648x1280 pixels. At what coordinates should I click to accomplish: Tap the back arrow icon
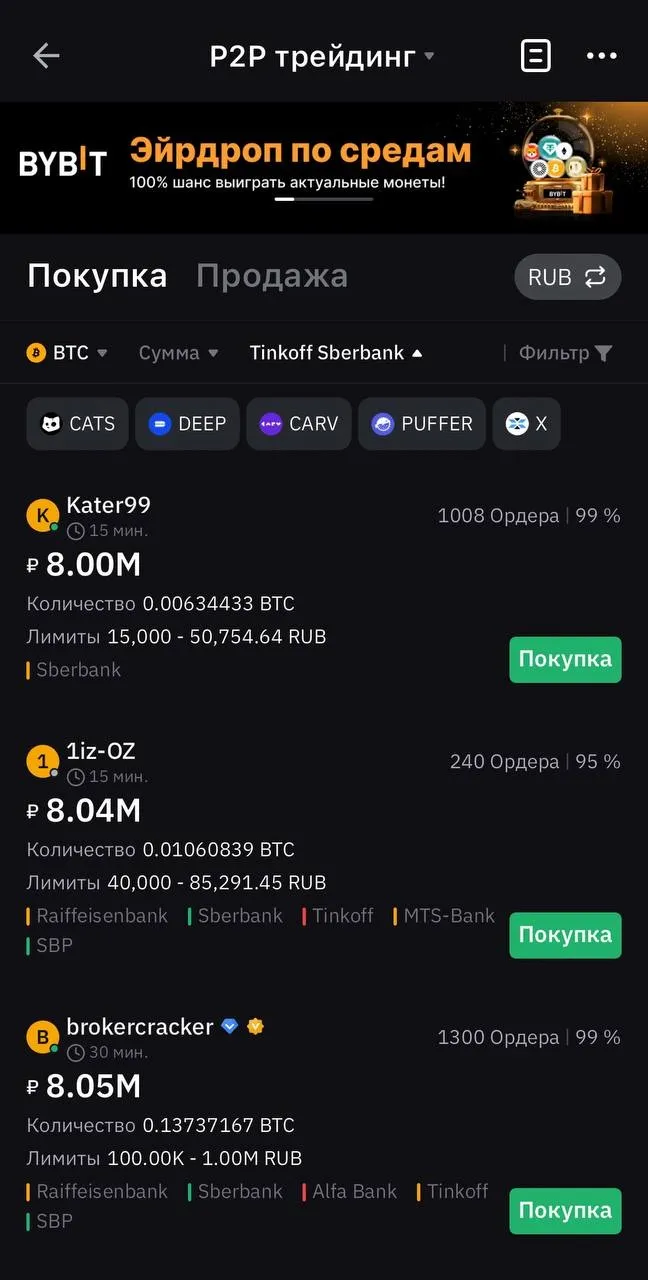46,56
